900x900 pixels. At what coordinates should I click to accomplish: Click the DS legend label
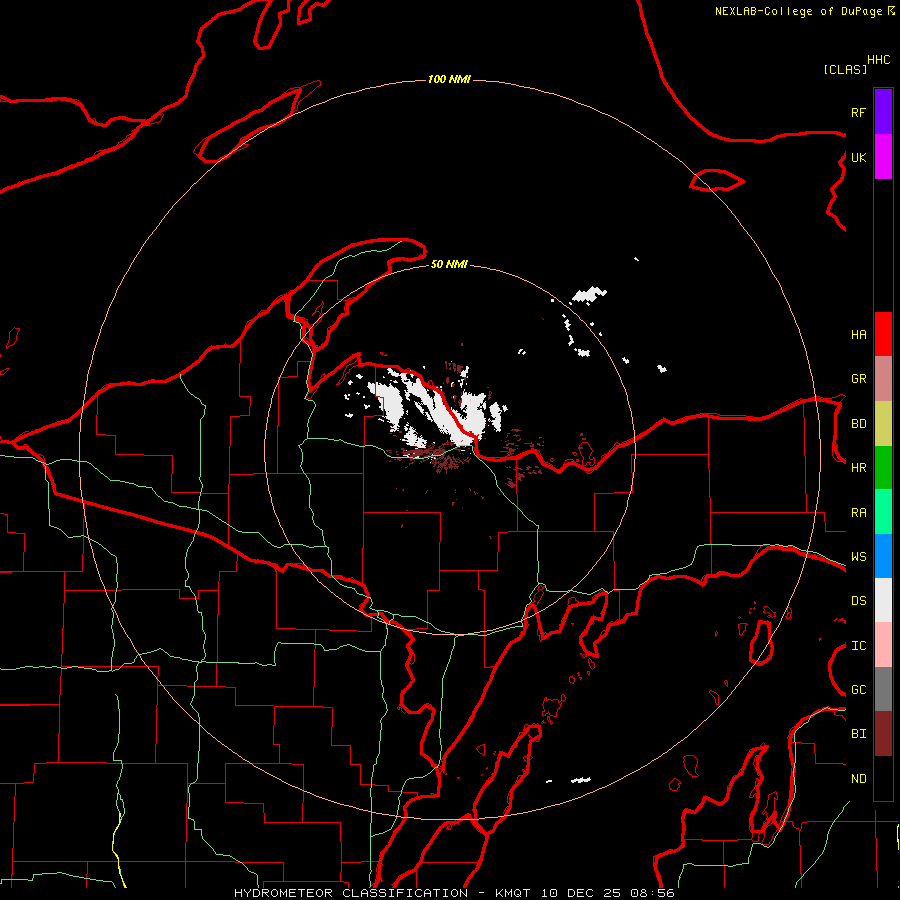click(x=858, y=601)
